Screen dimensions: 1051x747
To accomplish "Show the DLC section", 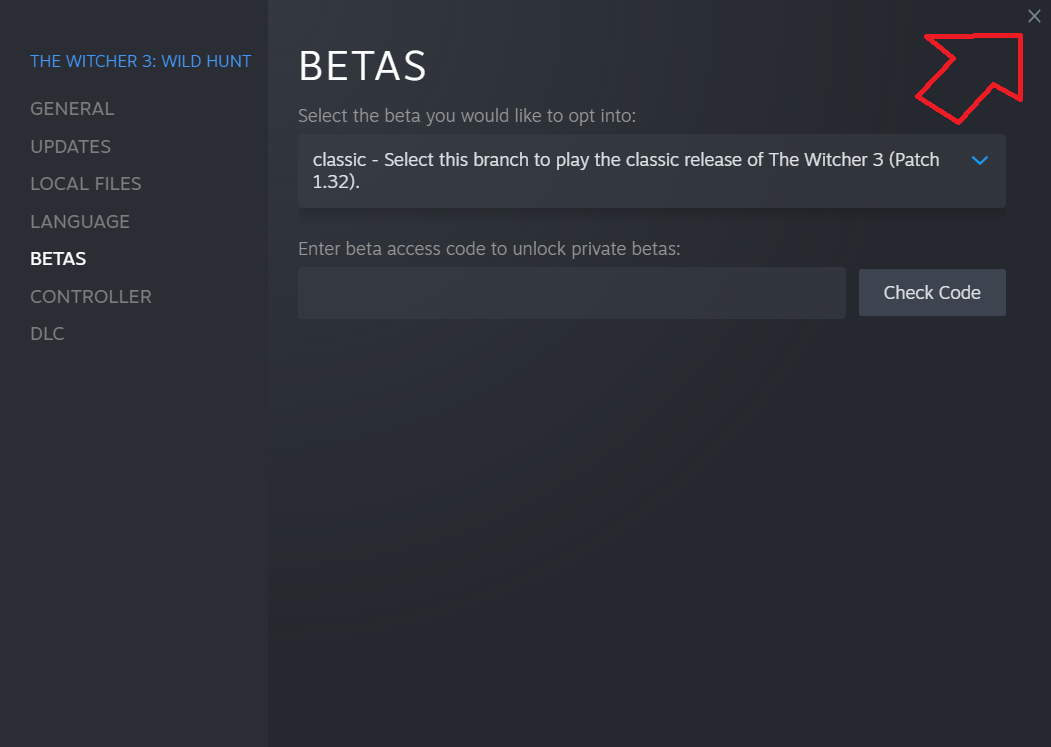I will tap(47, 334).
